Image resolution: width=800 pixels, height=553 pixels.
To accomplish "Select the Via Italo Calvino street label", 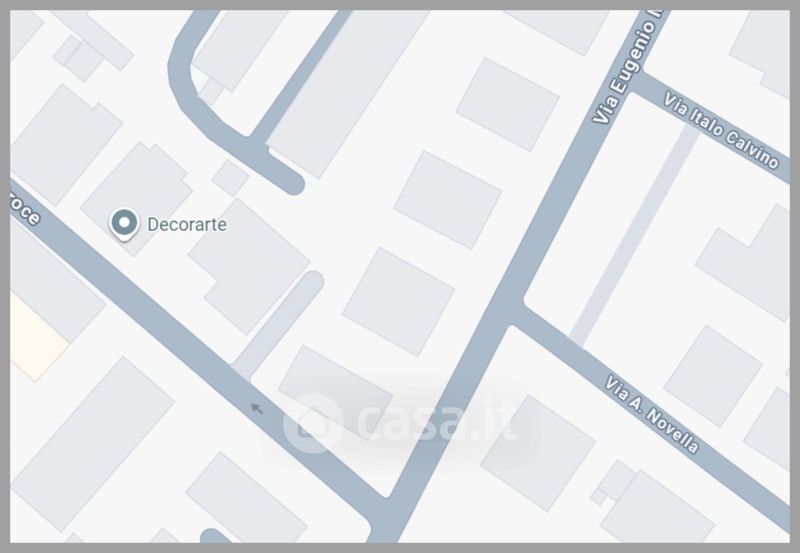I will [720, 130].
